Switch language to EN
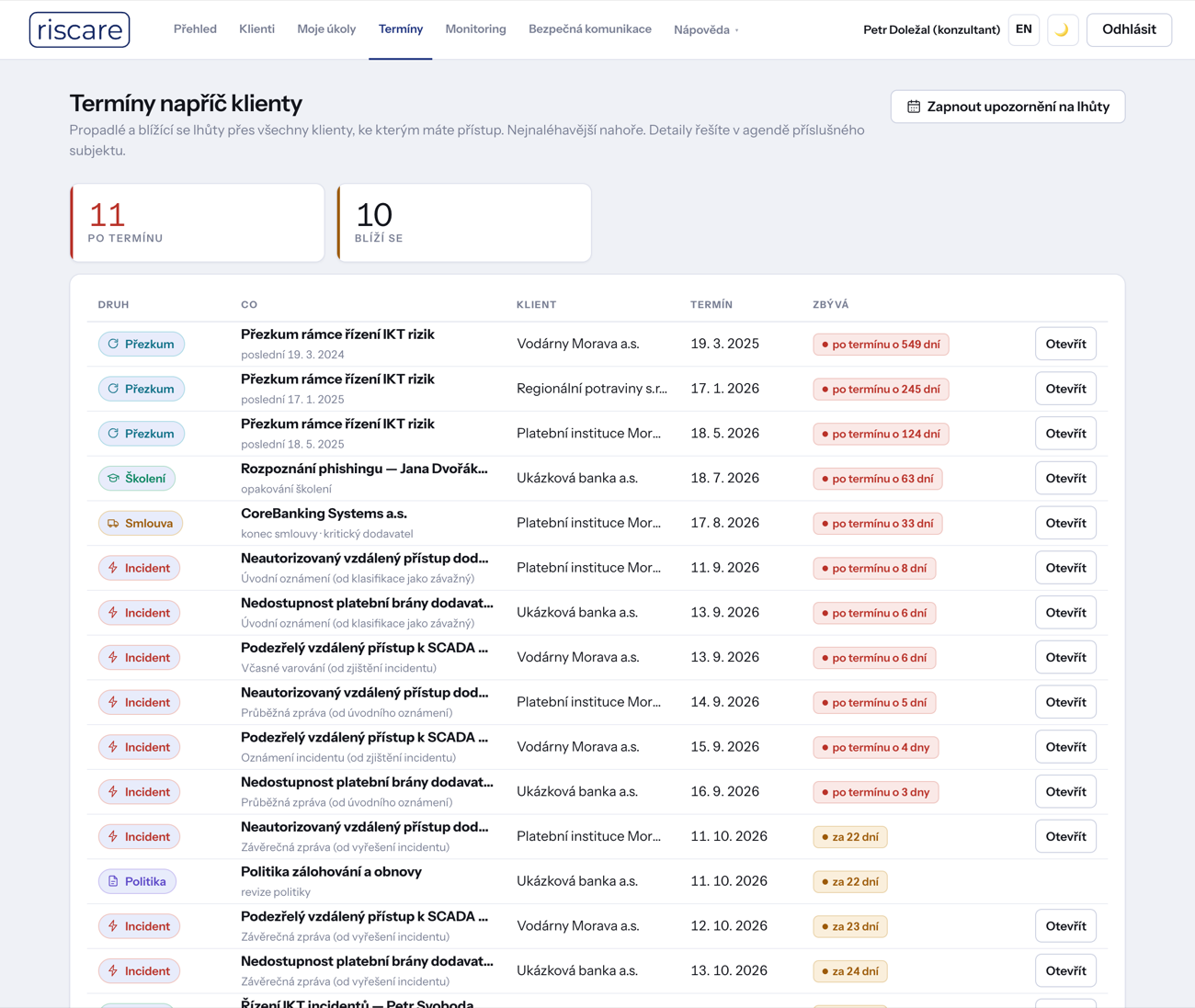1195x1008 pixels. 1023,29
